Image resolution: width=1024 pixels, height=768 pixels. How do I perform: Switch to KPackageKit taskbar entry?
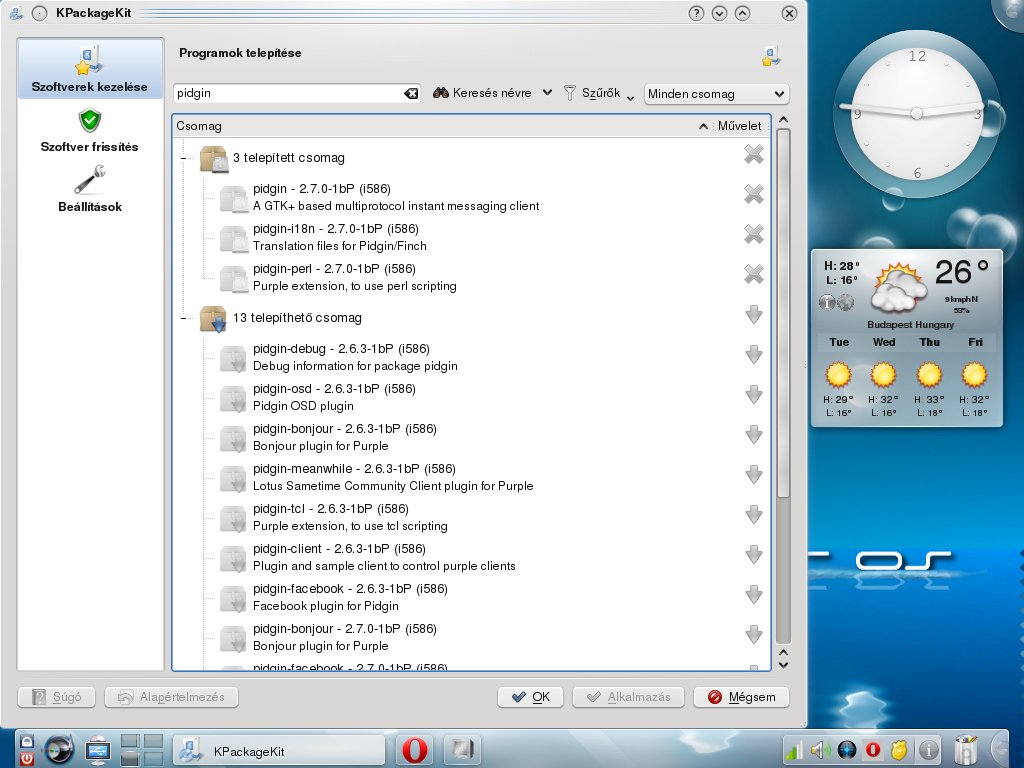pyautogui.click(x=279, y=751)
